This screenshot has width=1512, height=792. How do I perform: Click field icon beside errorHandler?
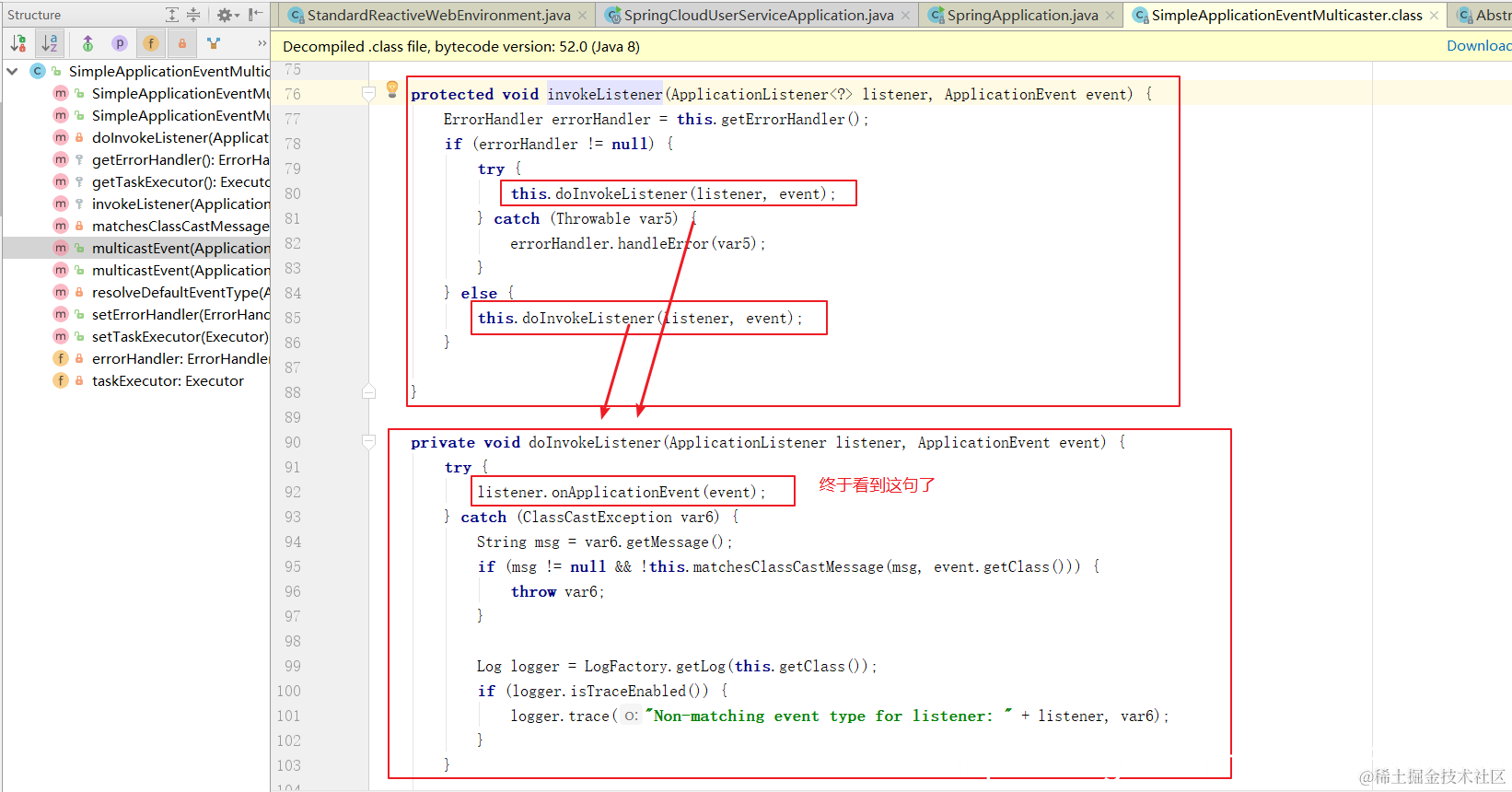point(61,358)
